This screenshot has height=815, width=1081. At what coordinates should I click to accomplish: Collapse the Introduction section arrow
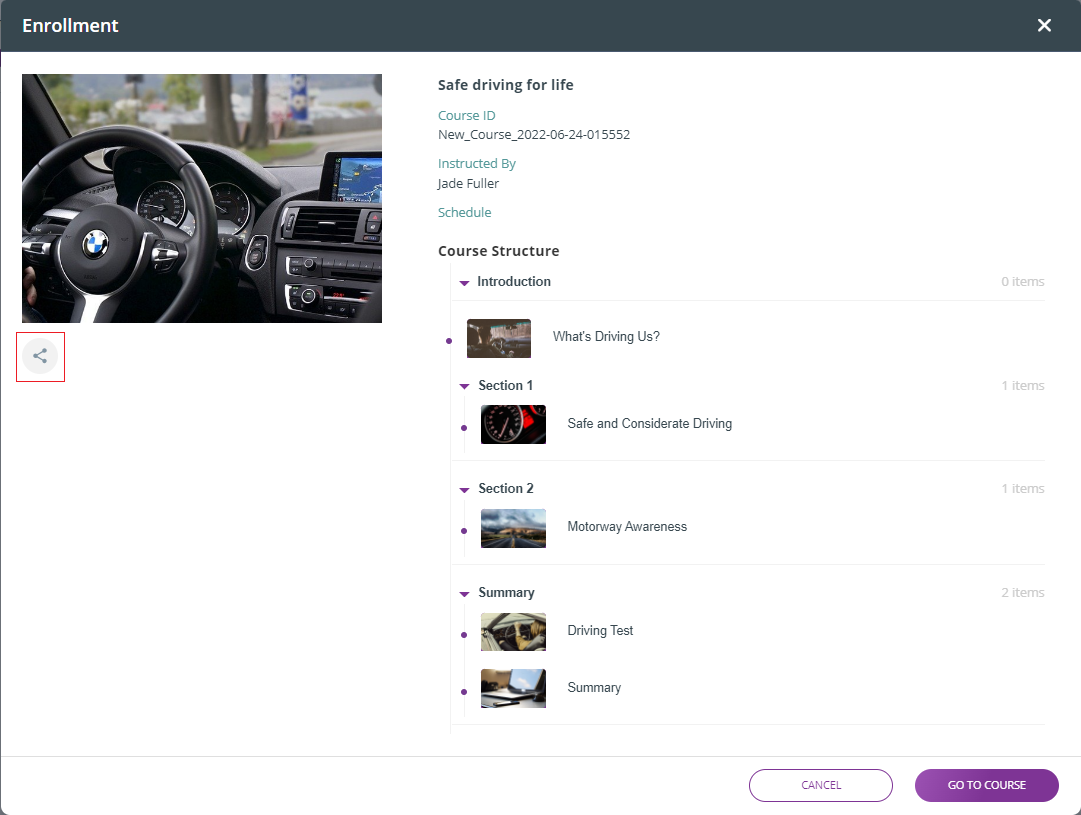(x=464, y=283)
